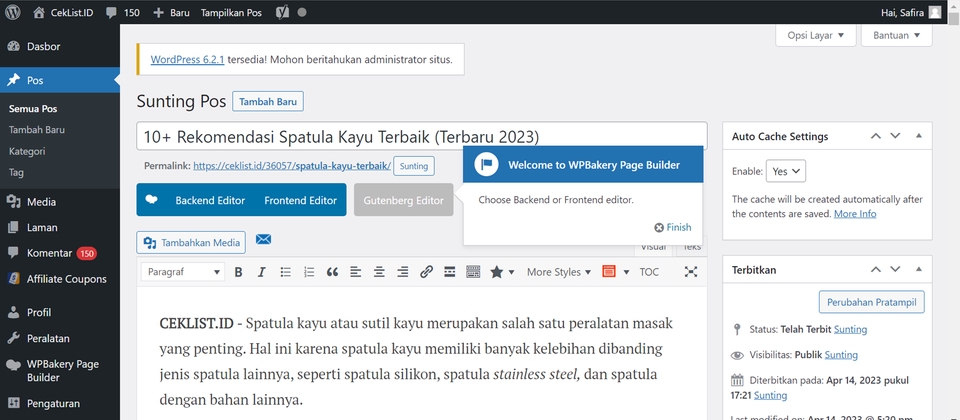Viewport: 960px width, 420px height.
Task: Apply italic formatting
Action: [x=261, y=272]
